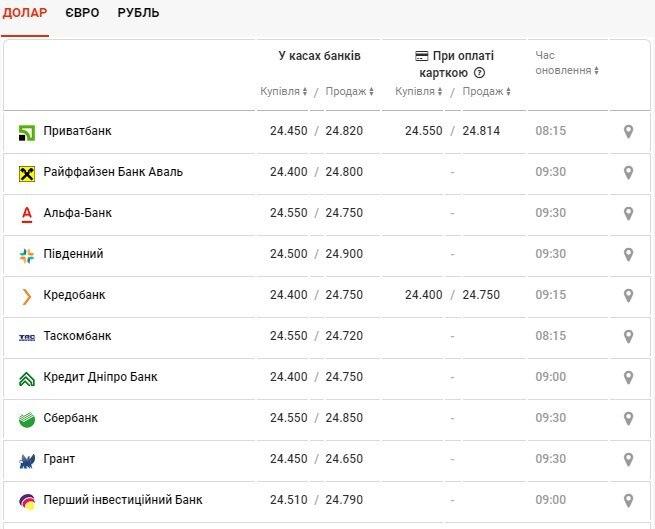Click the Сбербанк logo icon
Screen dimensions: 655x529
click(27, 418)
